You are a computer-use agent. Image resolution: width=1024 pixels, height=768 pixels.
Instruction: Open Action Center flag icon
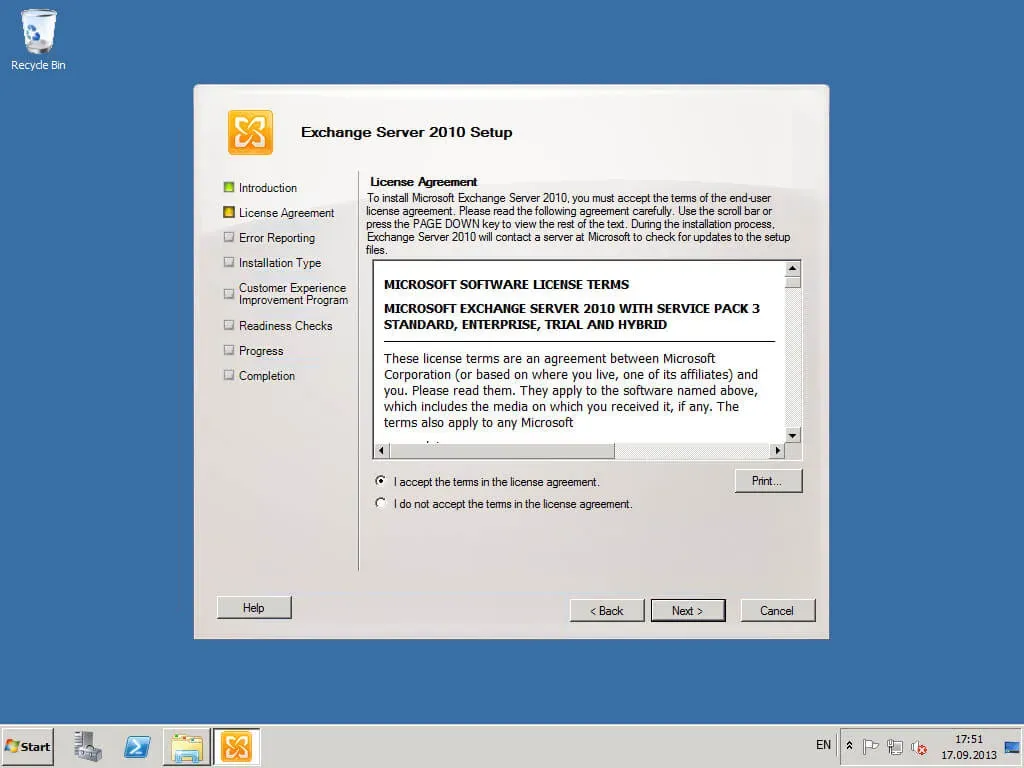(870, 746)
